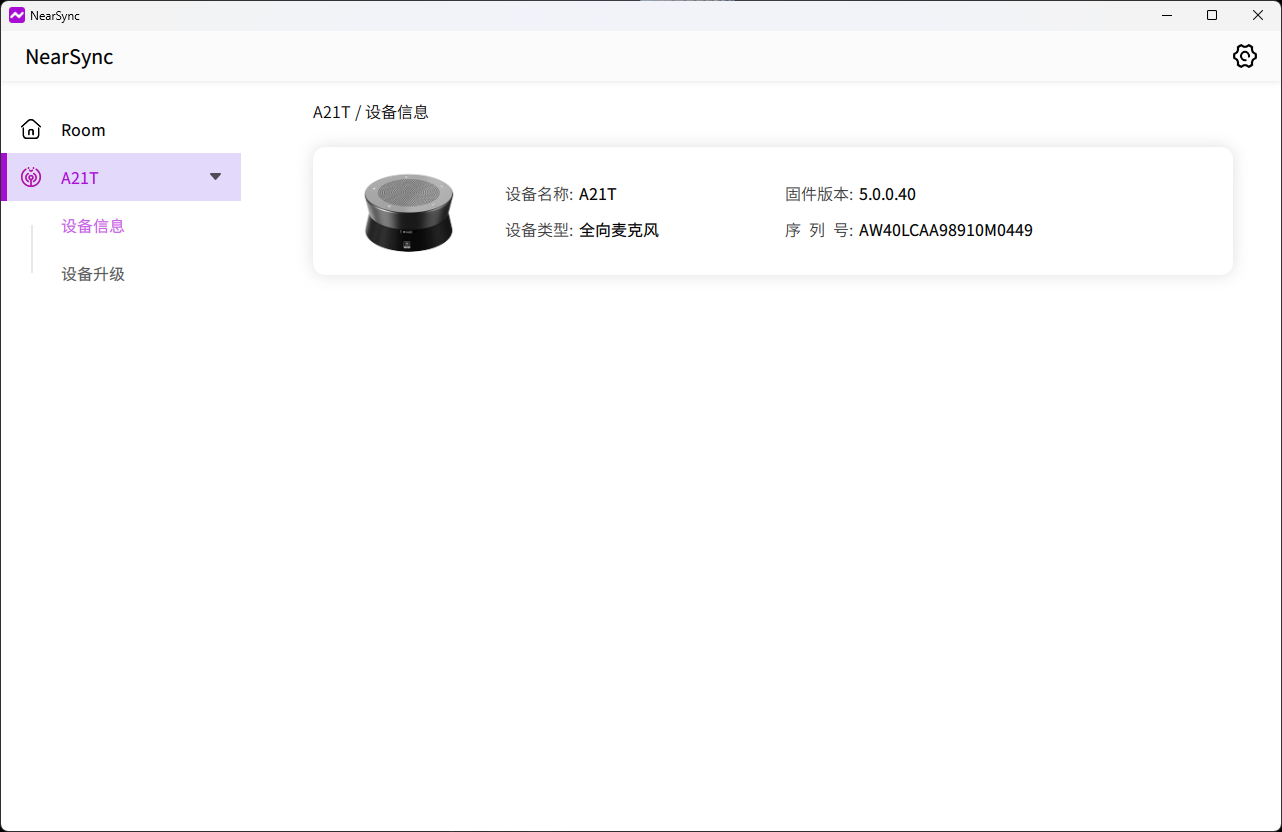Open the 设备升级 page

click(x=93, y=274)
